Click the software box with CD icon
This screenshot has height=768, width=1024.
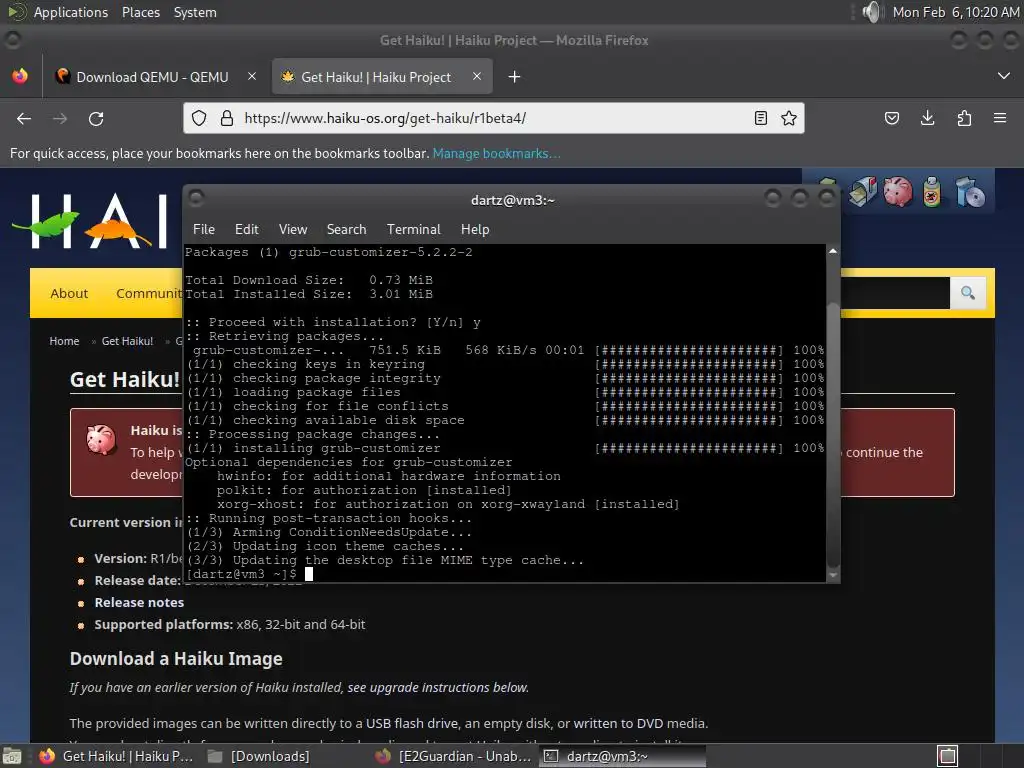click(969, 191)
